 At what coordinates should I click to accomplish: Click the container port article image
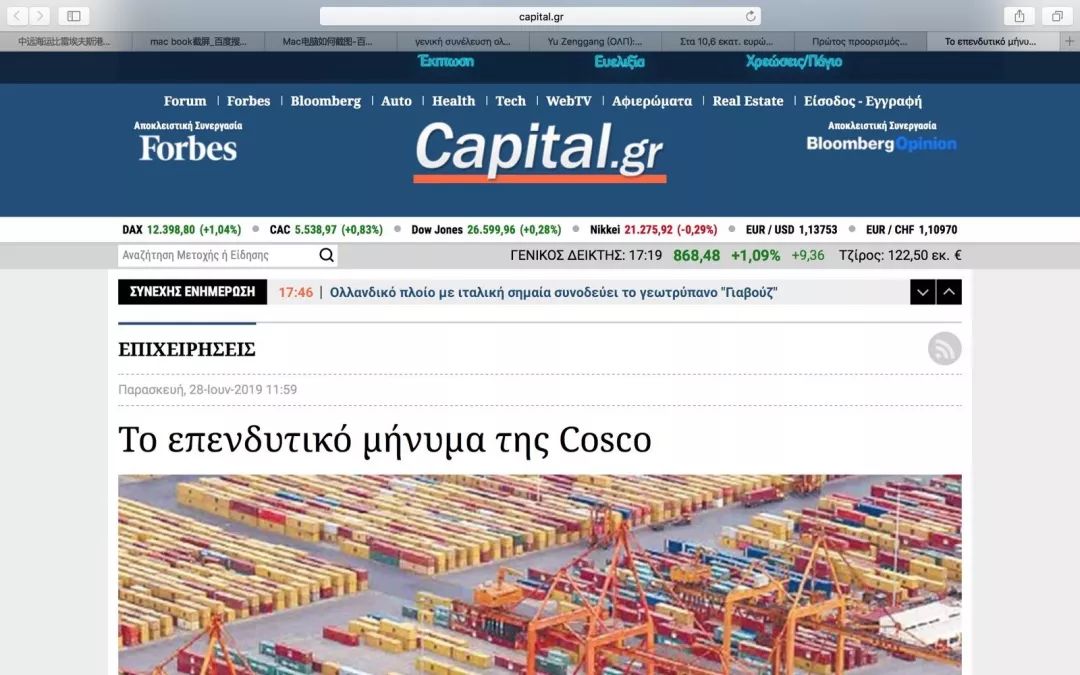pos(540,574)
